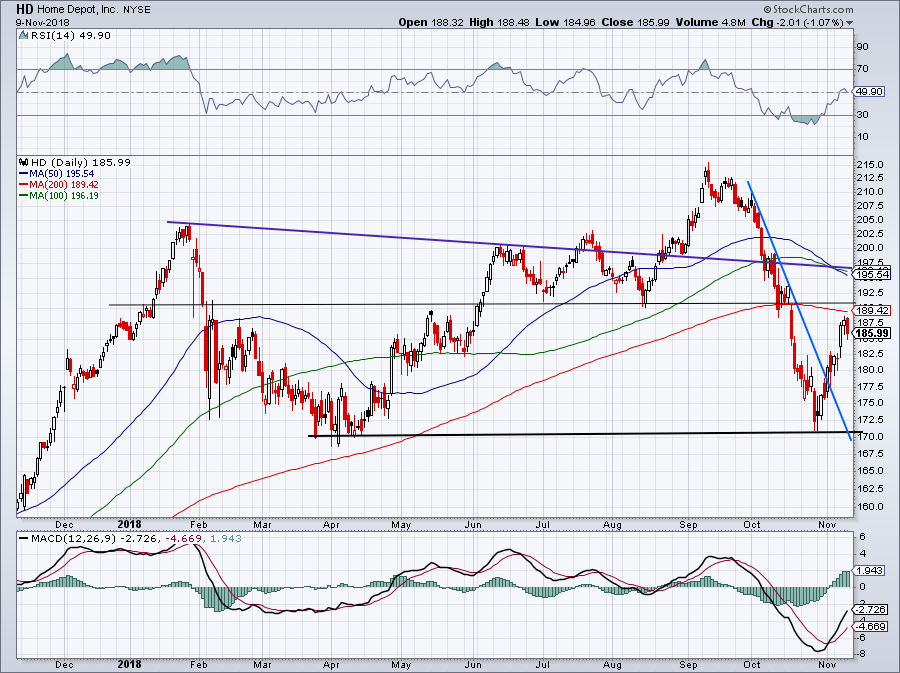
Task: Click the 189.42 flag on price axis
Action: 872,310
